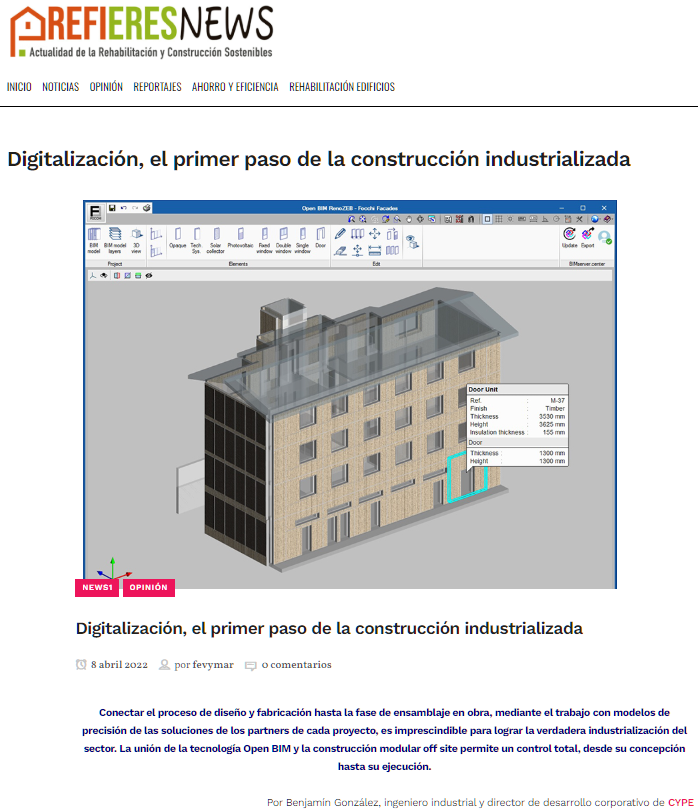This screenshot has width=698, height=811.
Task: Click the site tagline under the logo
Action: [x=150, y=52]
